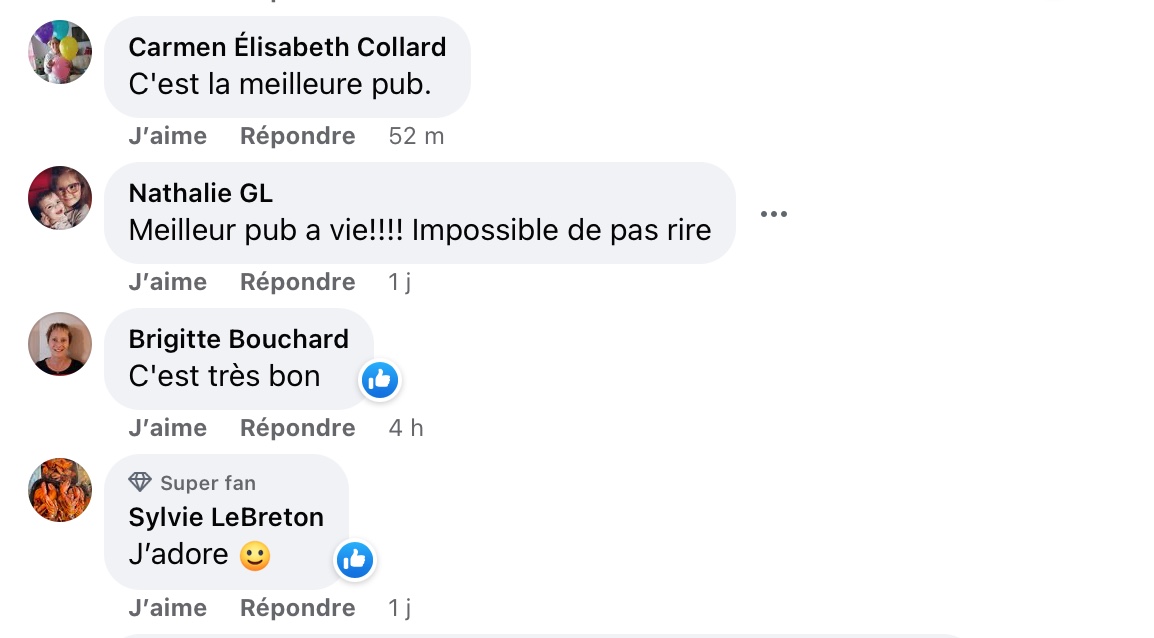Reply to Carmen's comment with Répondre
The image size is (1154, 638).
coord(297,136)
